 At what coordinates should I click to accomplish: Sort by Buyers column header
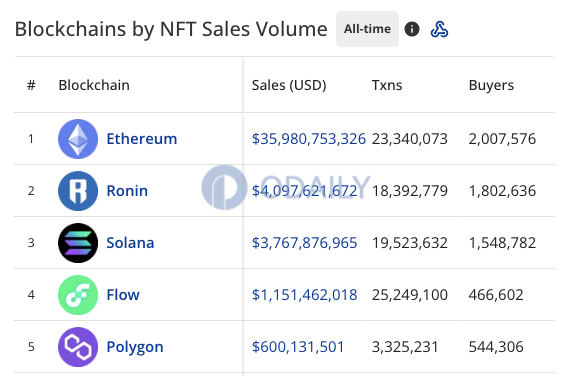click(491, 86)
